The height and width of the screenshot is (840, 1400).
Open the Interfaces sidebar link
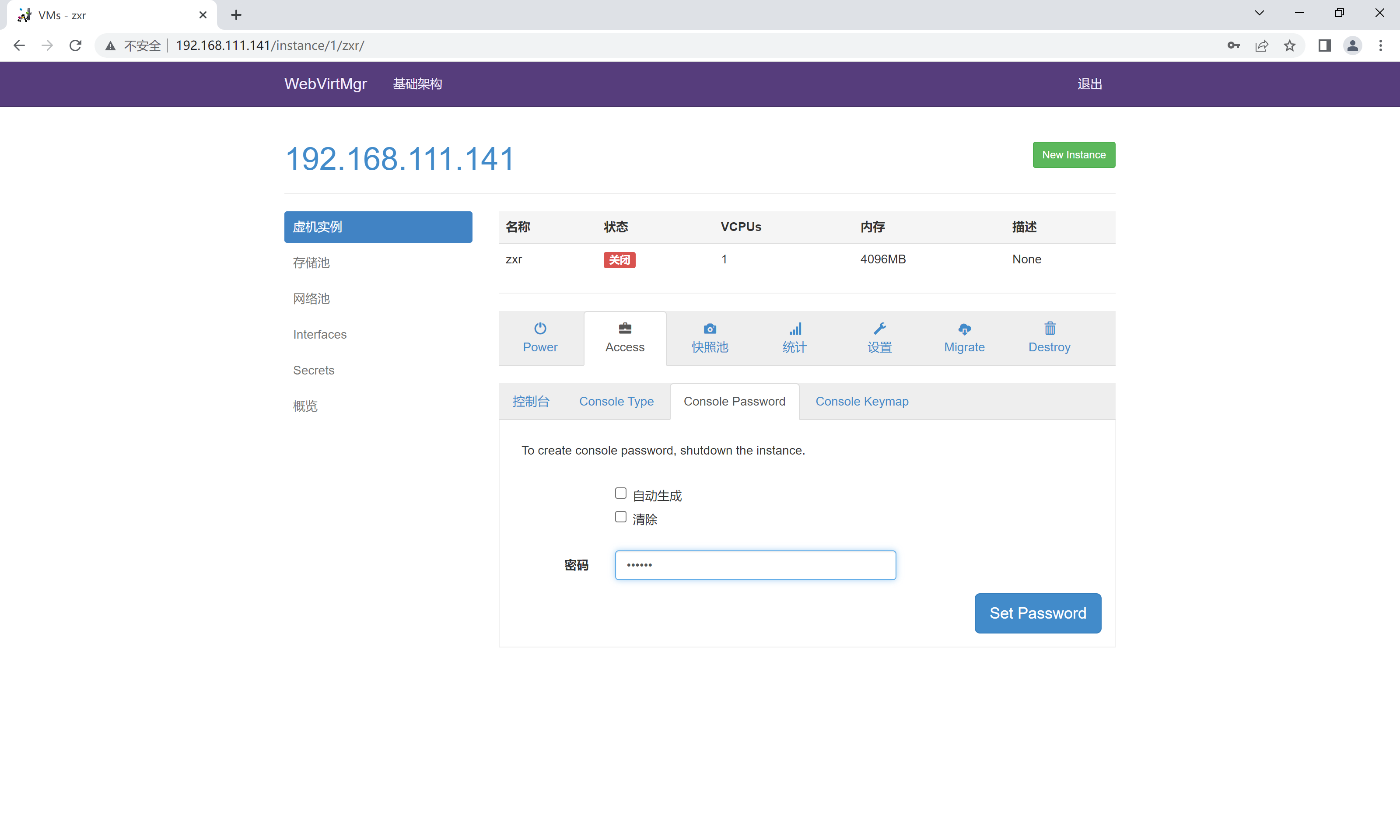pos(320,334)
